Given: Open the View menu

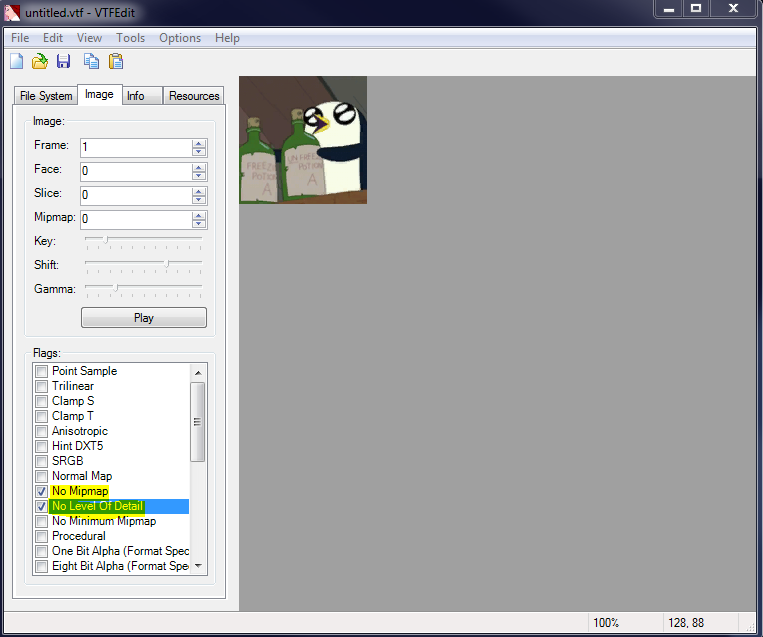Looking at the screenshot, I should 89,38.
